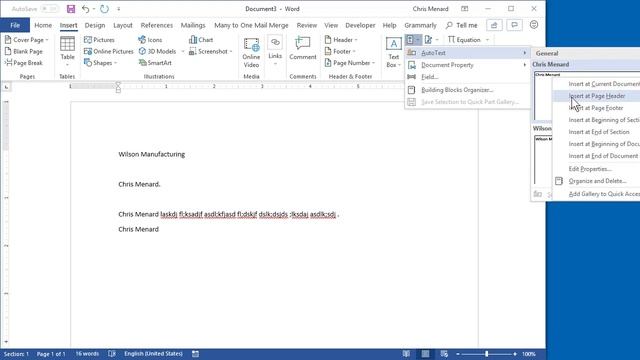Switch to the Design tab
Viewport: 640px width, 360px height.
tap(95, 25)
